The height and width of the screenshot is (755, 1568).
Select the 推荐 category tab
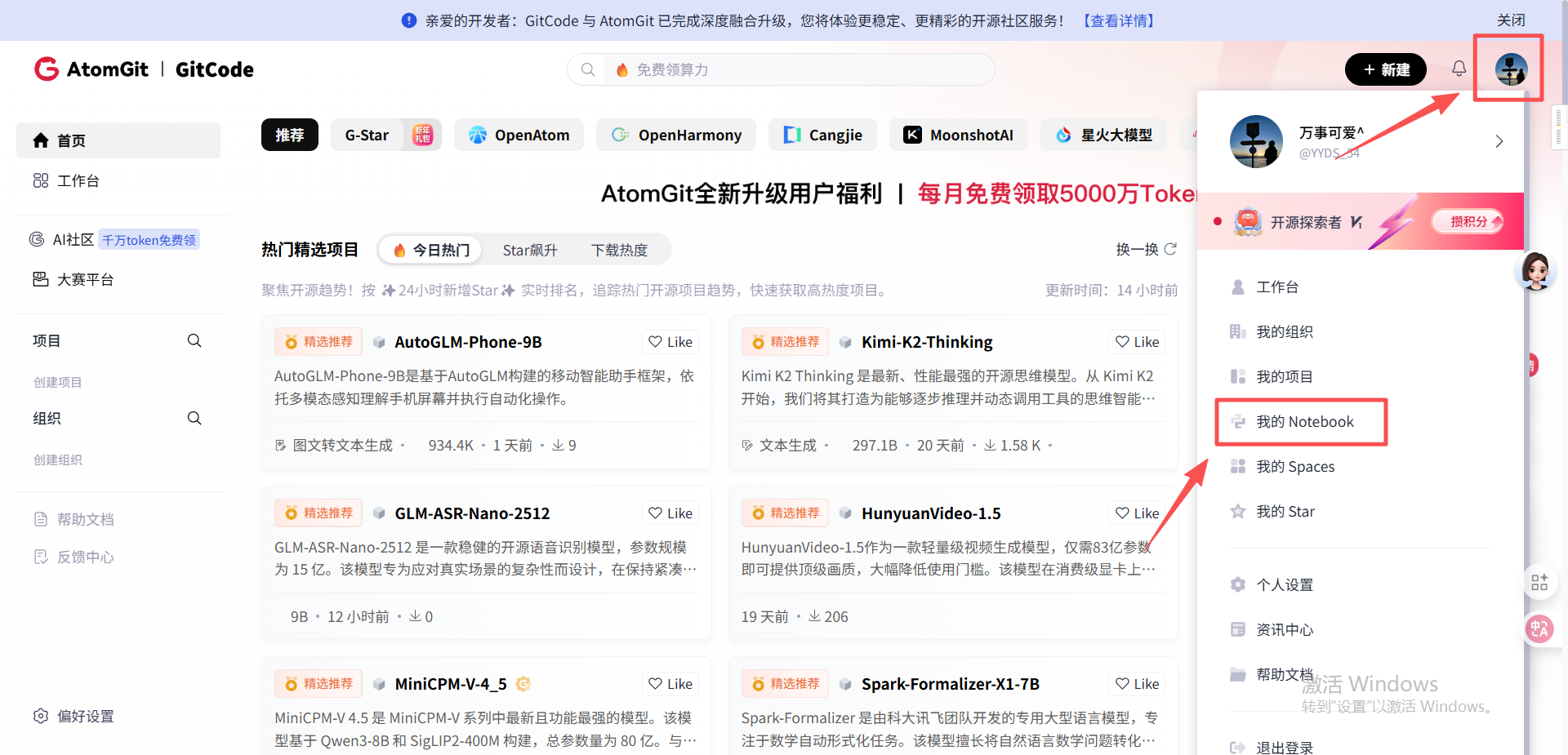pyautogui.click(x=290, y=135)
